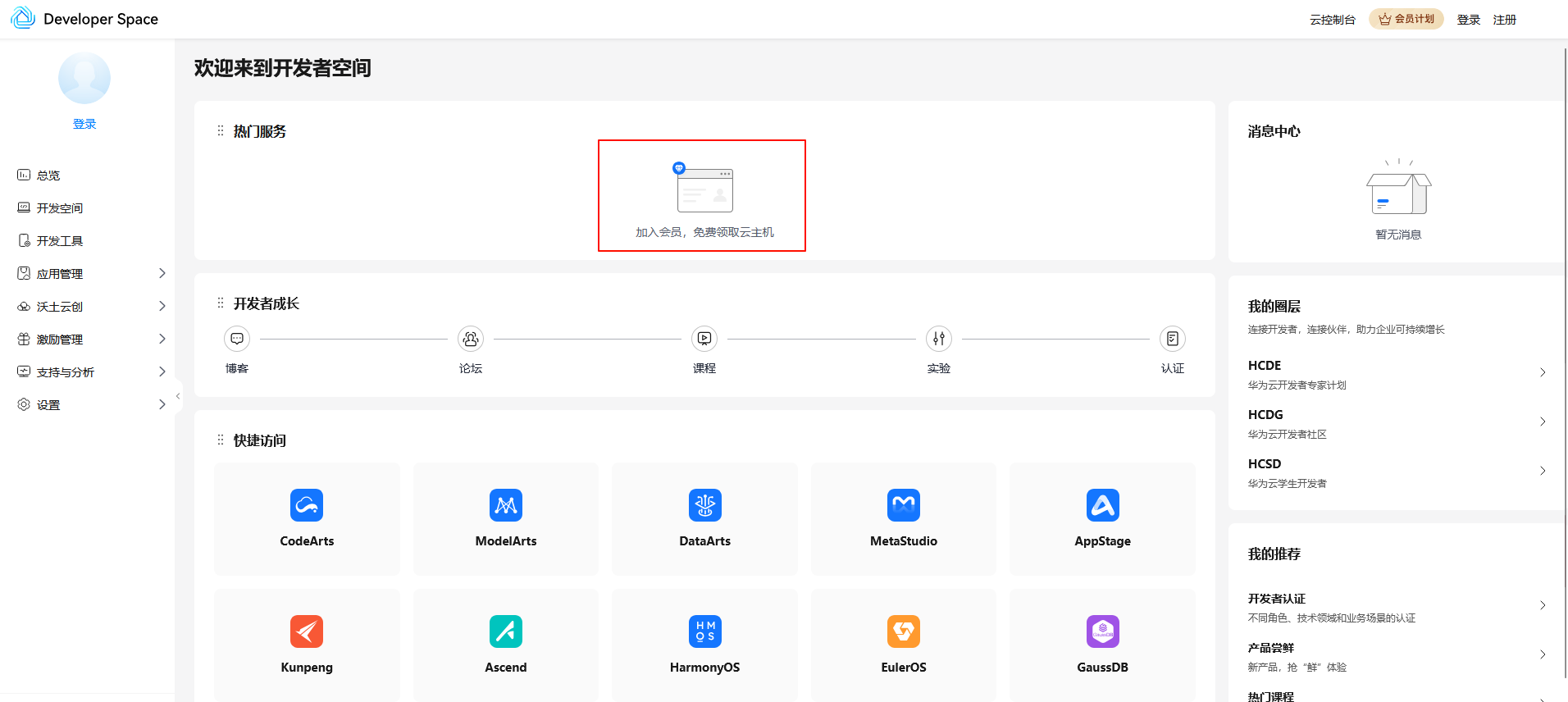Click the drag handle beside 热门服务
Image resolution: width=1568 pixels, height=702 pixels.
pyautogui.click(x=220, y=131)
